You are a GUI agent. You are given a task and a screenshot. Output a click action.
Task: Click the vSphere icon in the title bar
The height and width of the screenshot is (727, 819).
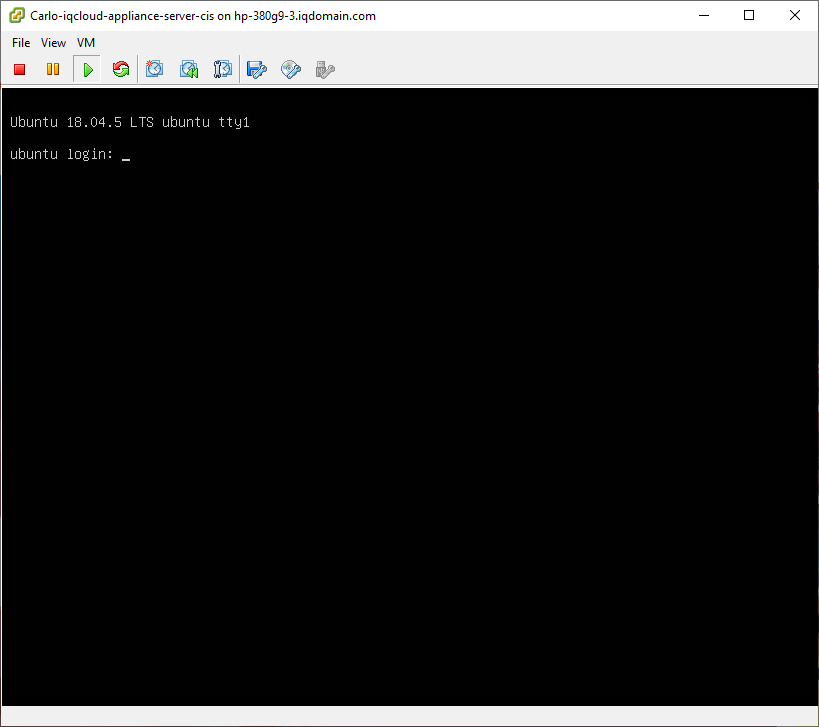coord(17,15)
